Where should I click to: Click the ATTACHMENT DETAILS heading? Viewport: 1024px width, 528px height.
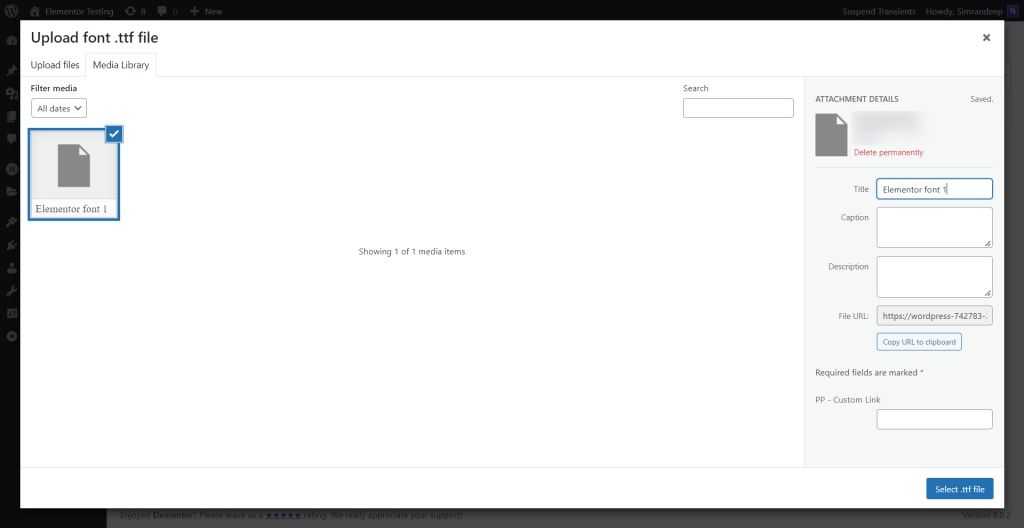pos(857,99)
